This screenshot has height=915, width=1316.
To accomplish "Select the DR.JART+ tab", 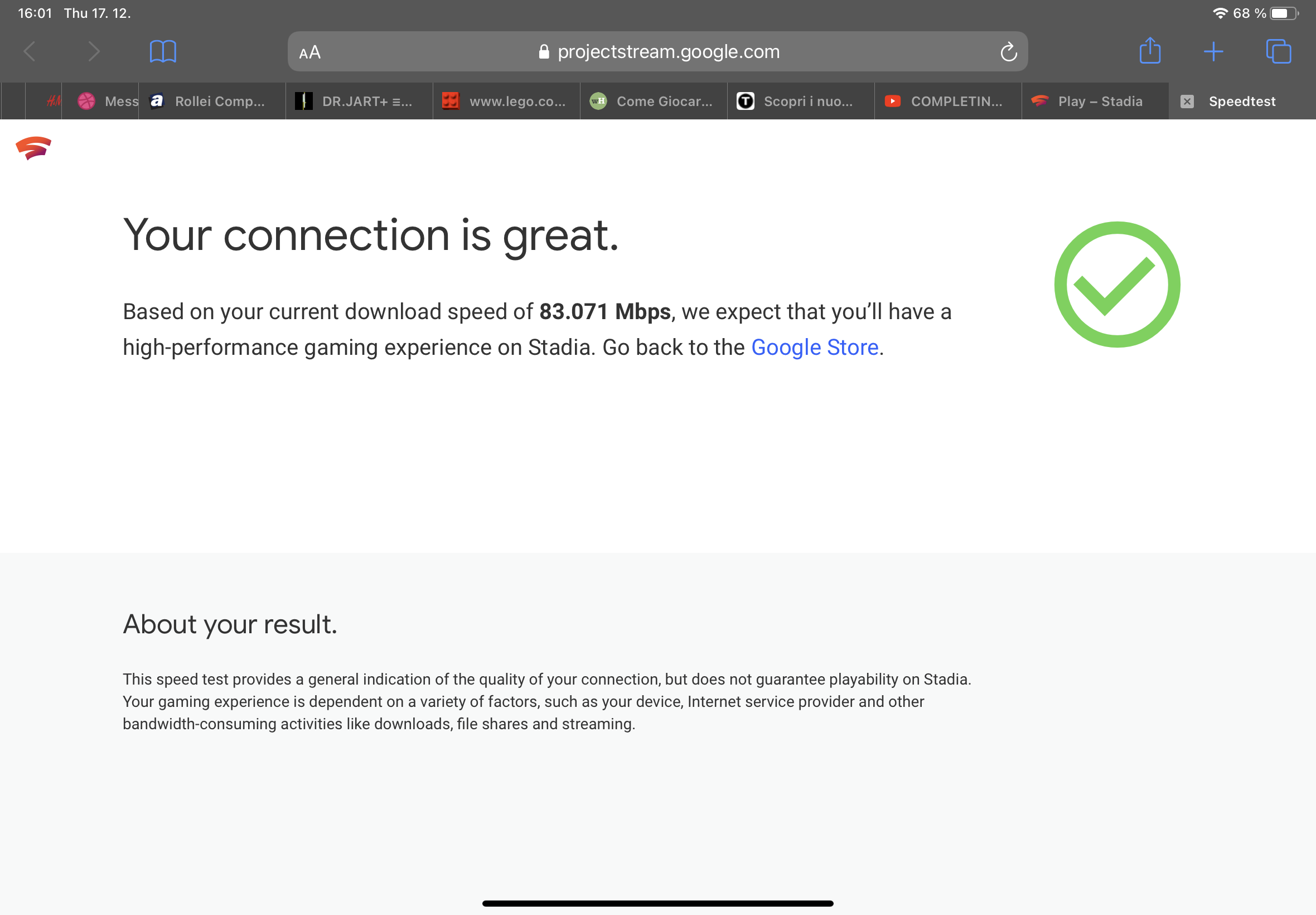I will (359, 102).
